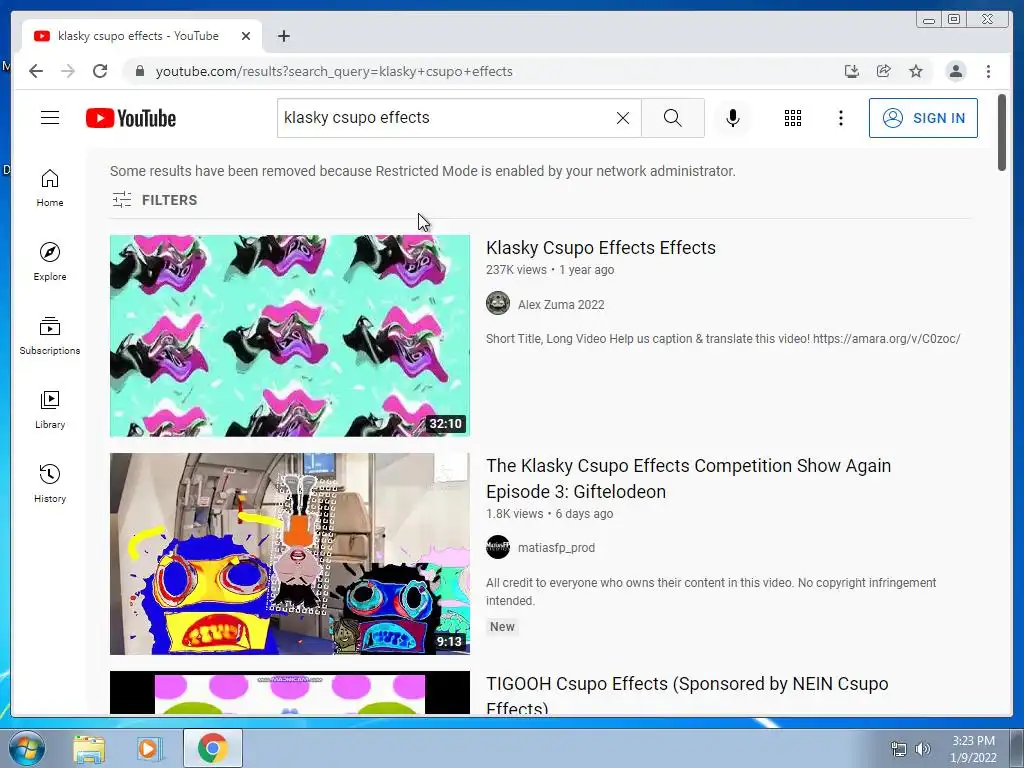Submit search with the magnifier button
This screenshot has width=1024, height=768.
click(x=673, y=118)
